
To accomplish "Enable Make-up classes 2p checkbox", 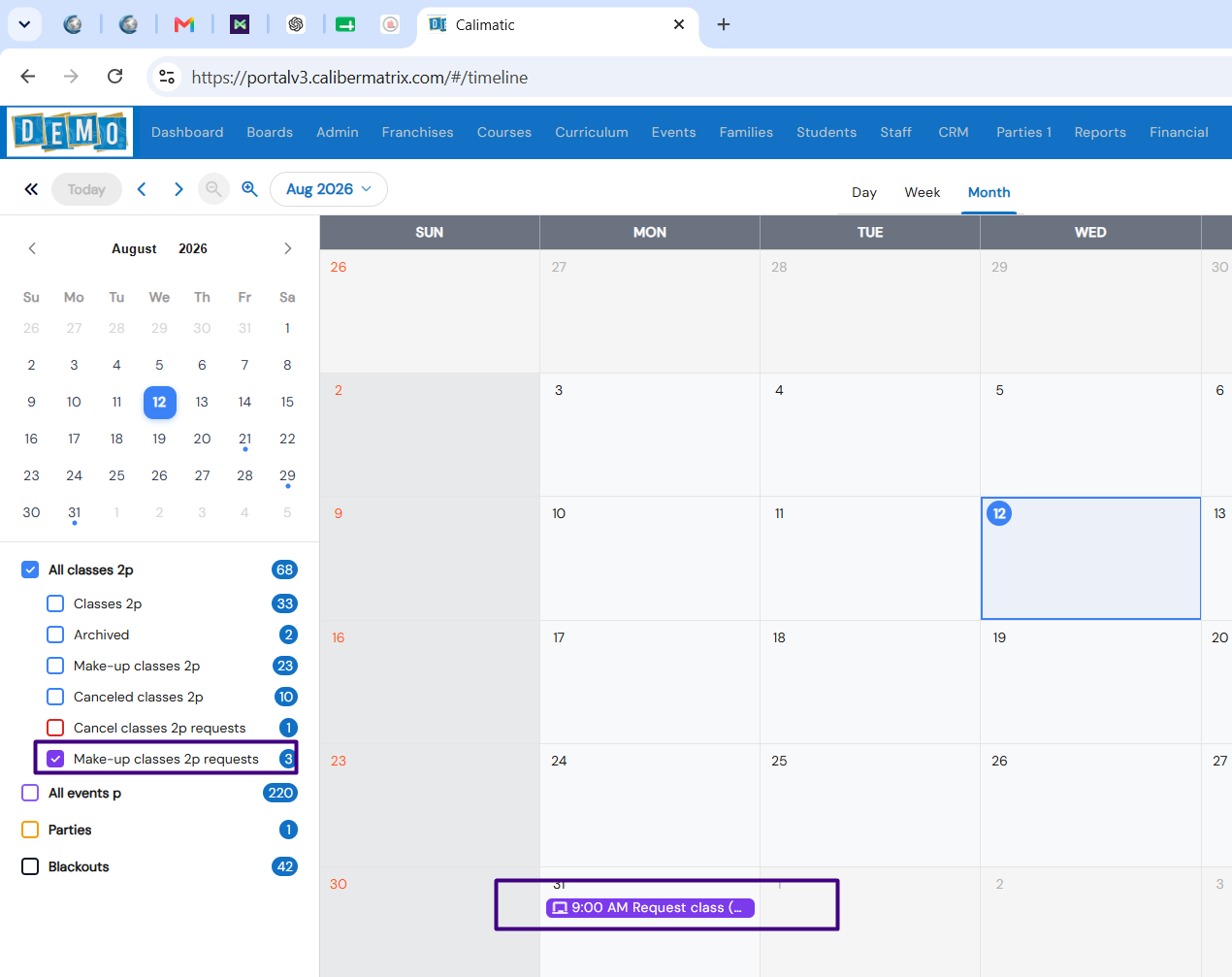I will click(55, 666).
